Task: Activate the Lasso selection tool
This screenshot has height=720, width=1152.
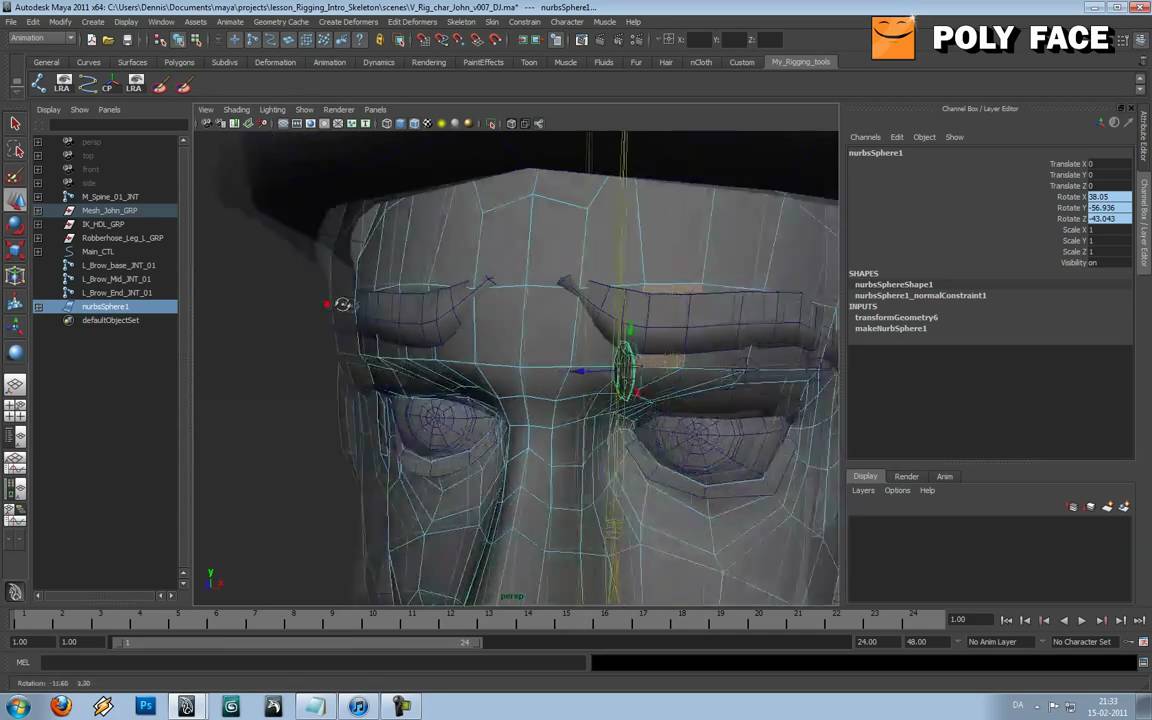Action: click(15, 149)
